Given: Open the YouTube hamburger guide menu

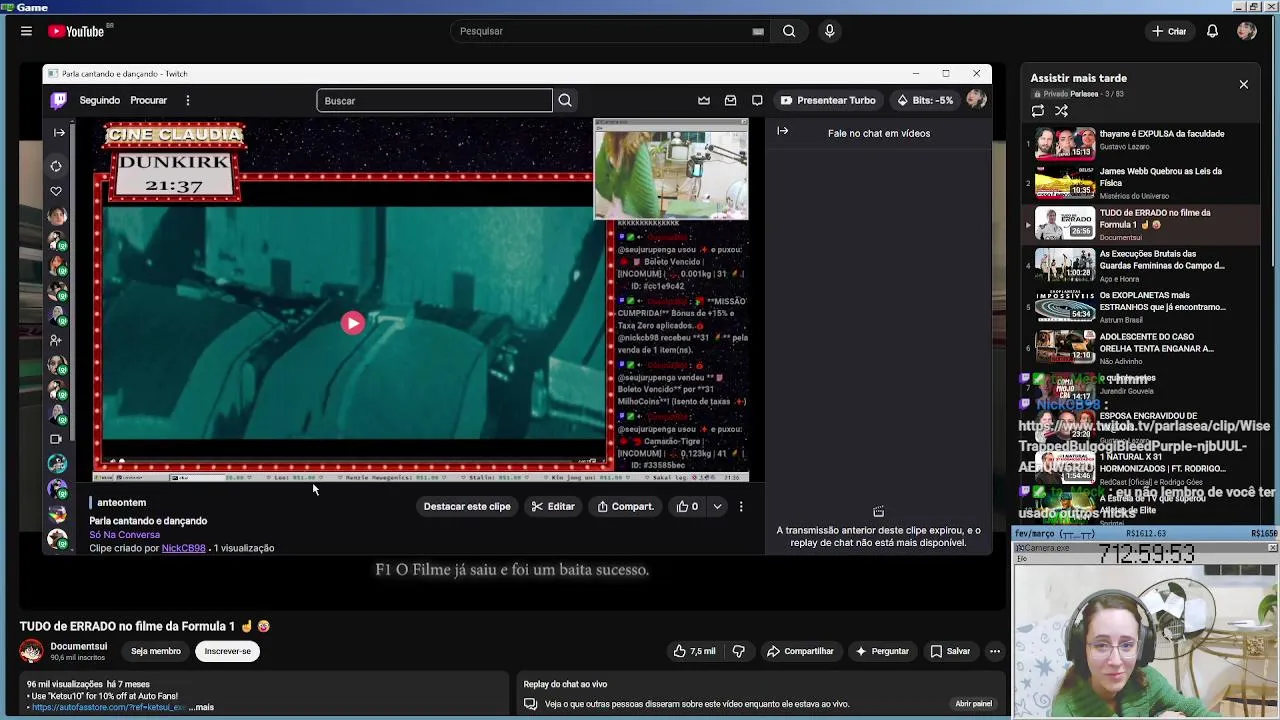Looking at the screenshot, I should pyautogui.click(x=26, y=31).
